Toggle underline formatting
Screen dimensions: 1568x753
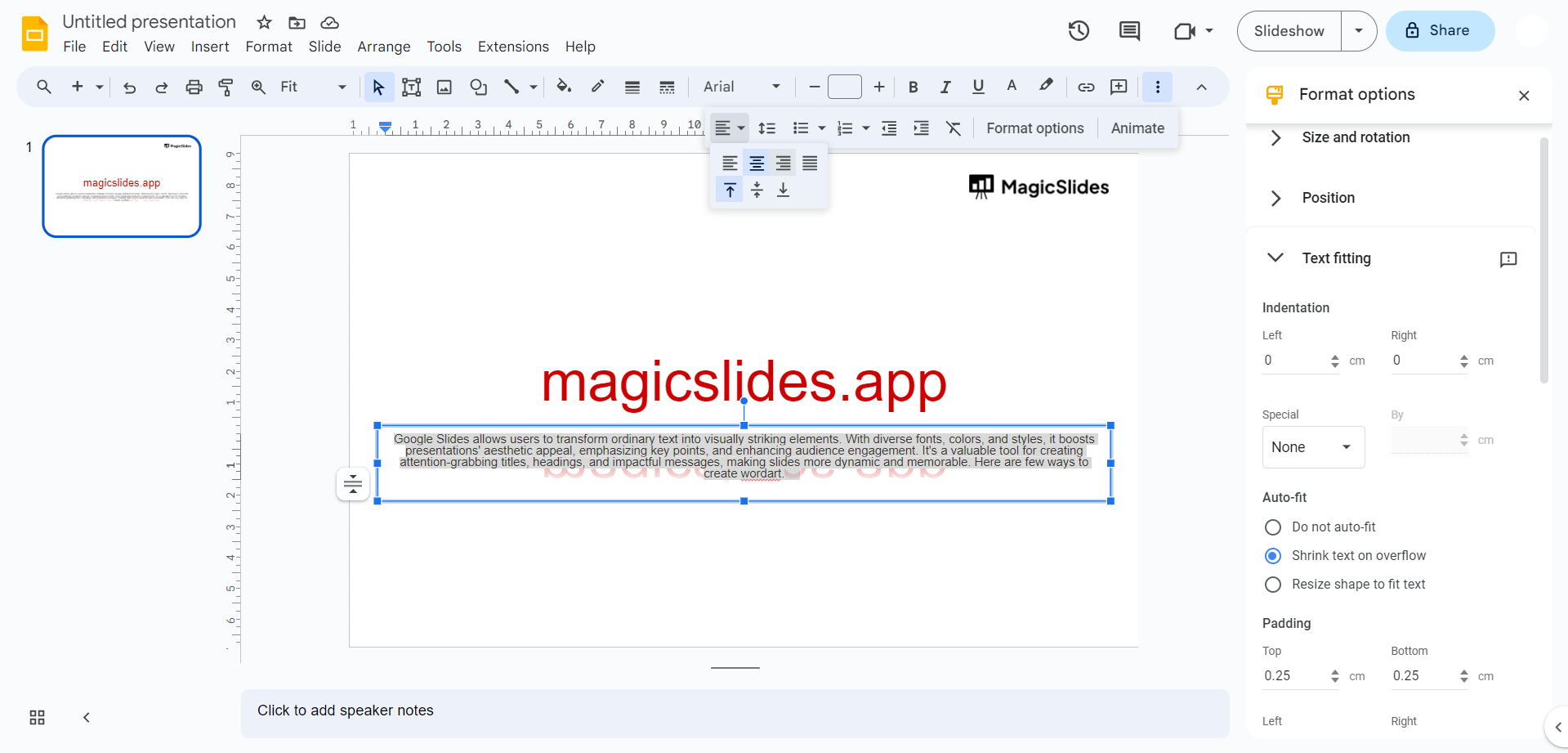(978, 87)
